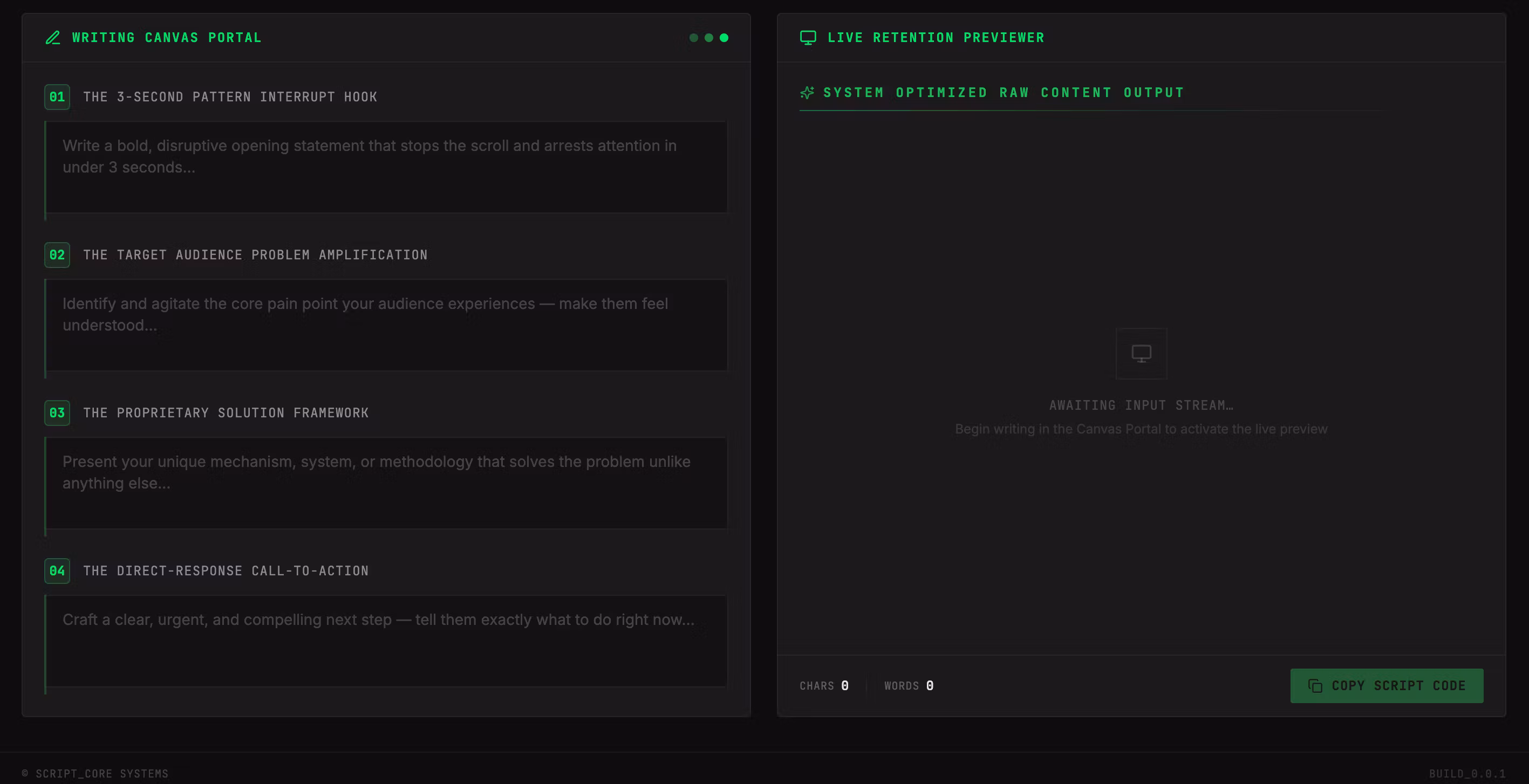Screen dimensions: 1529x784
Task: Click 'Begin writing in the Canvas Portal' hint
Action: click(1141, 429)
